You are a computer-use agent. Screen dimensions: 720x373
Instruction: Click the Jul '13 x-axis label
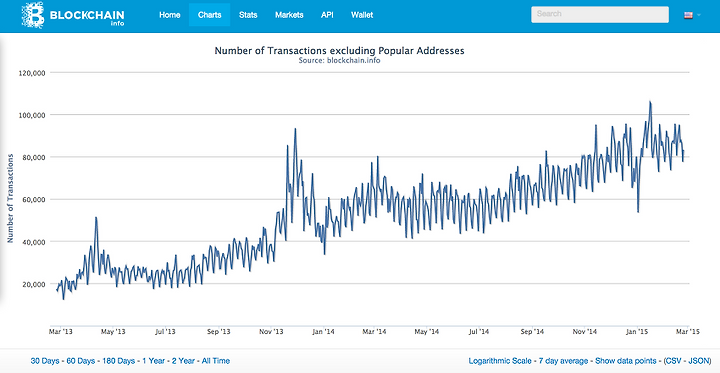[165, 332]
